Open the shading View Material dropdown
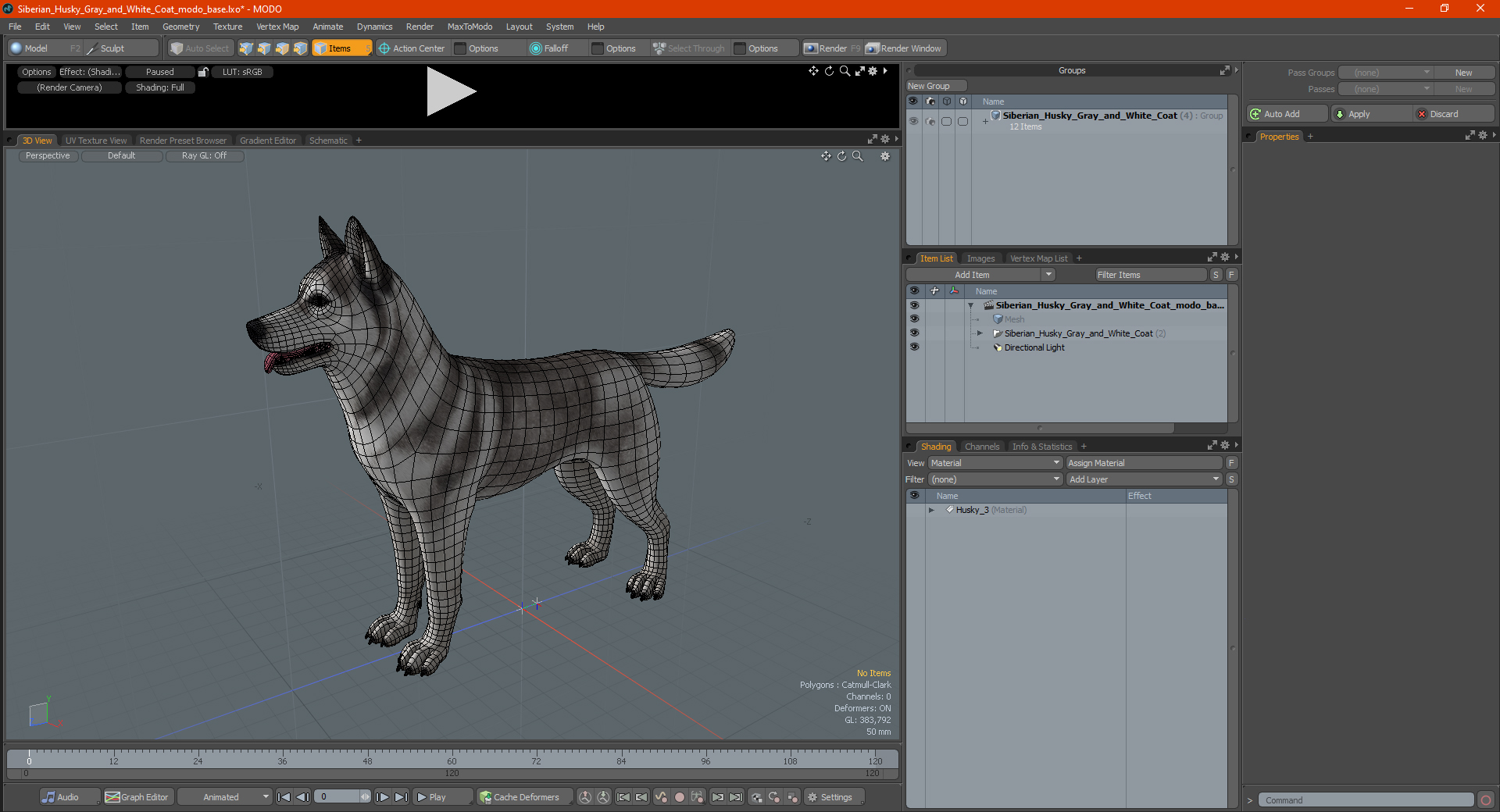 [995, 463]
